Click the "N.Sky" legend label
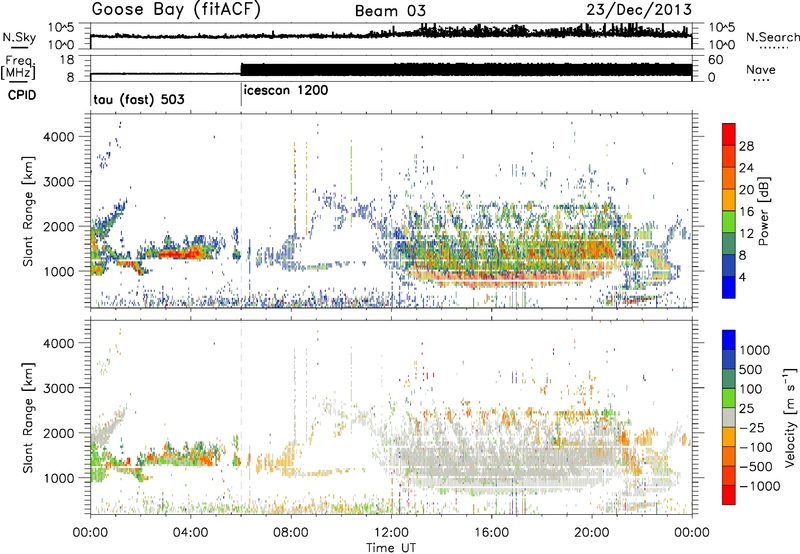The image size is (800, 554). (19, 38)
